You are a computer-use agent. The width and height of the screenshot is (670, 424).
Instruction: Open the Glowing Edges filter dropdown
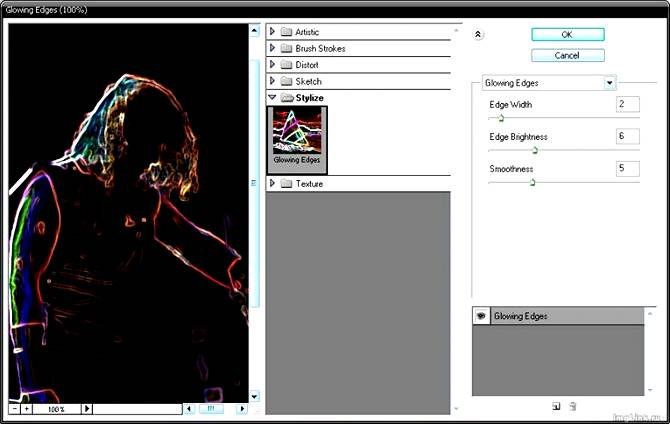[609, 83]
